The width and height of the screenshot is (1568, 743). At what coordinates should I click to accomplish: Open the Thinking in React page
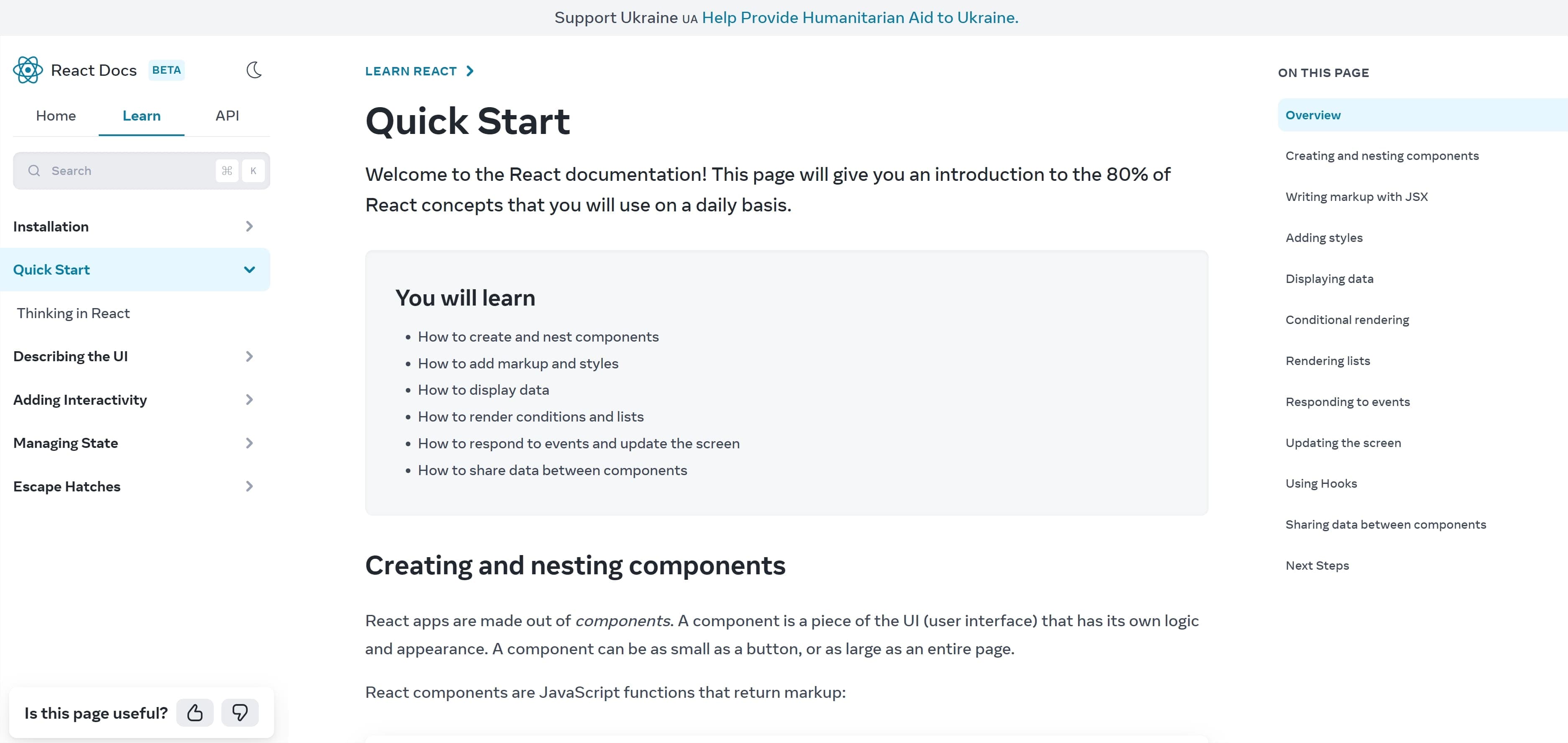click(73, 313)
